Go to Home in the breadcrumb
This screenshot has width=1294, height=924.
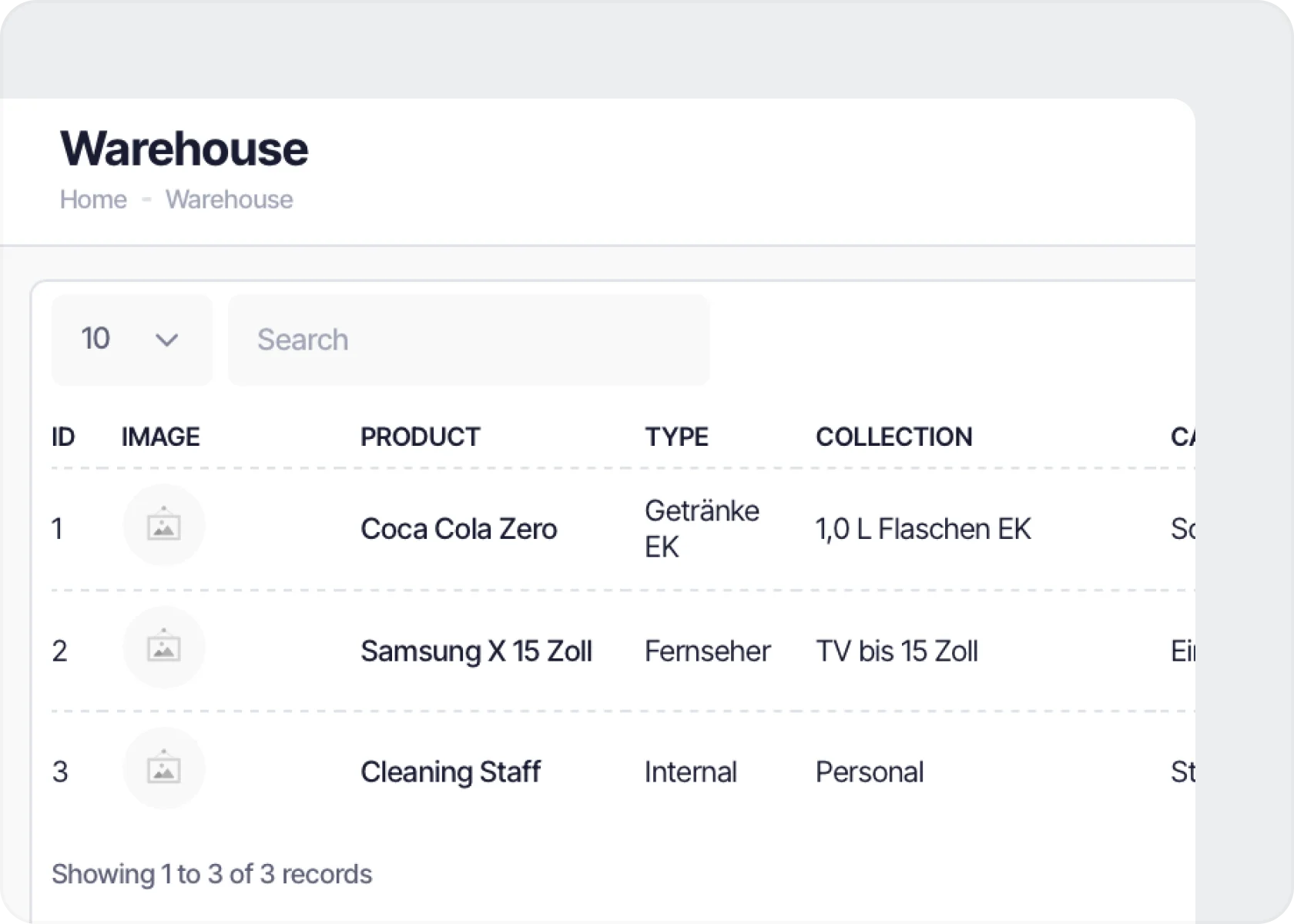pos(93,199)
